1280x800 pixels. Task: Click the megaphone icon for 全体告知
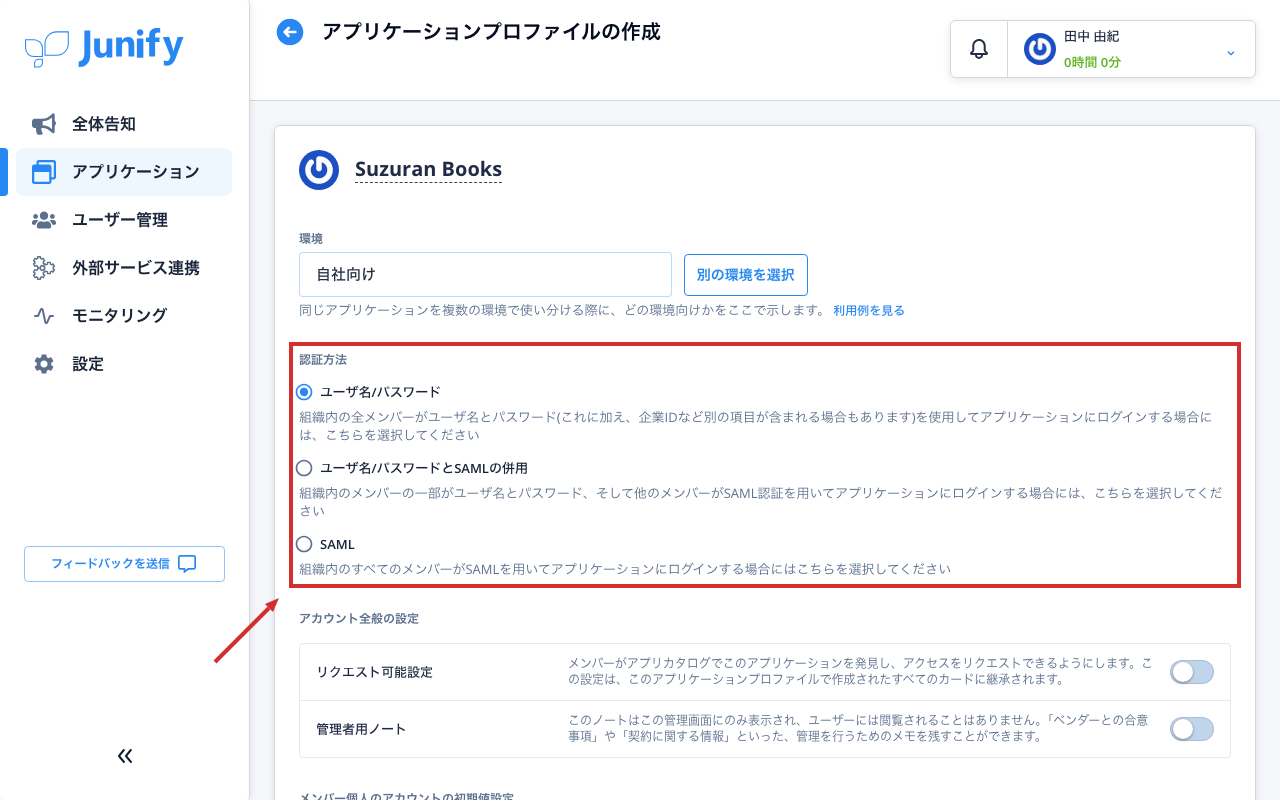coord(44,124)
